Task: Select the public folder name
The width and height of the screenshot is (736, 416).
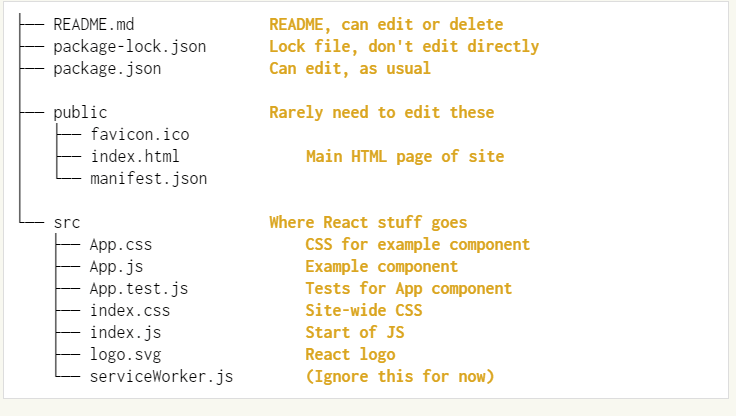Action: click(80, 113)
